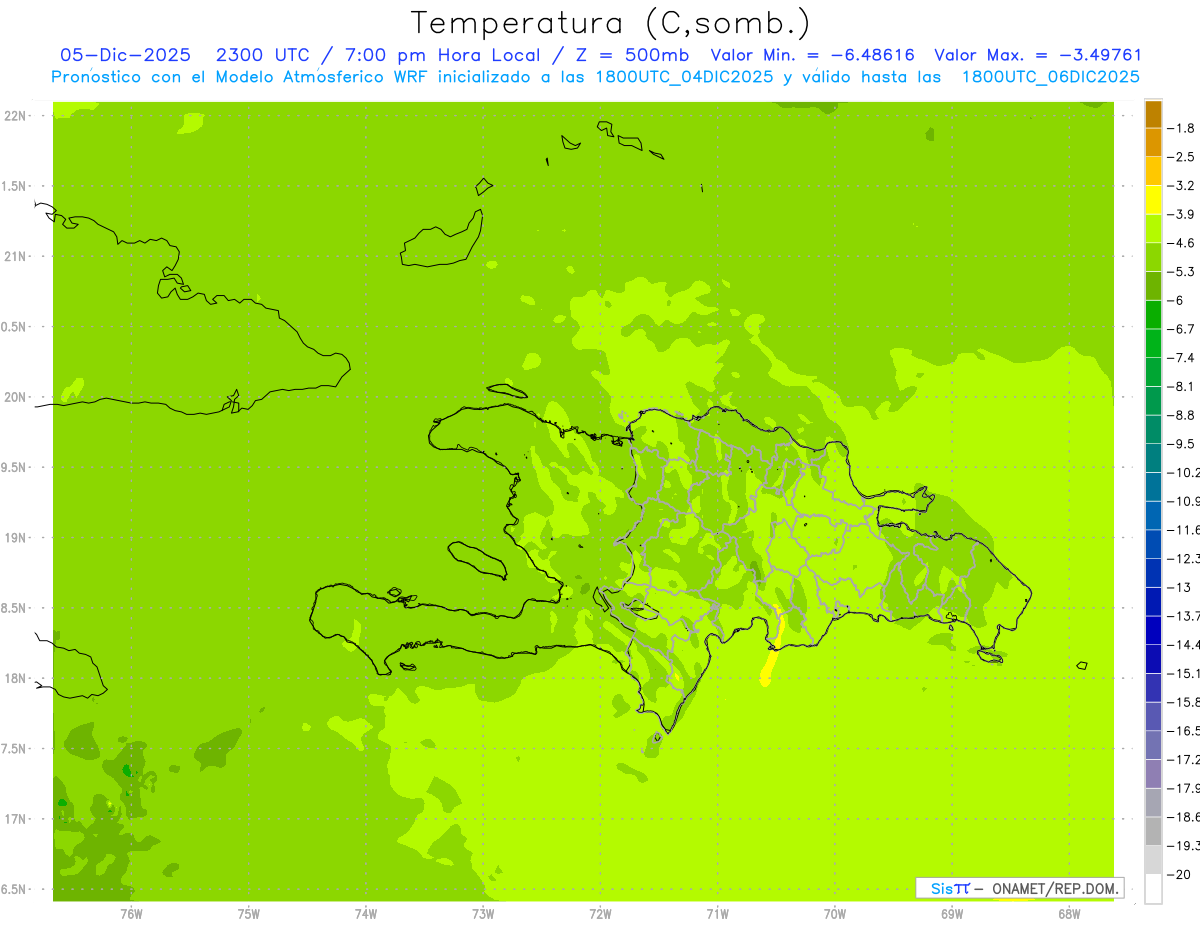Click the '72W' longitude axis label
This screenshot has width=1200, height=927.
pyautogui.click(x=600, y=914)
